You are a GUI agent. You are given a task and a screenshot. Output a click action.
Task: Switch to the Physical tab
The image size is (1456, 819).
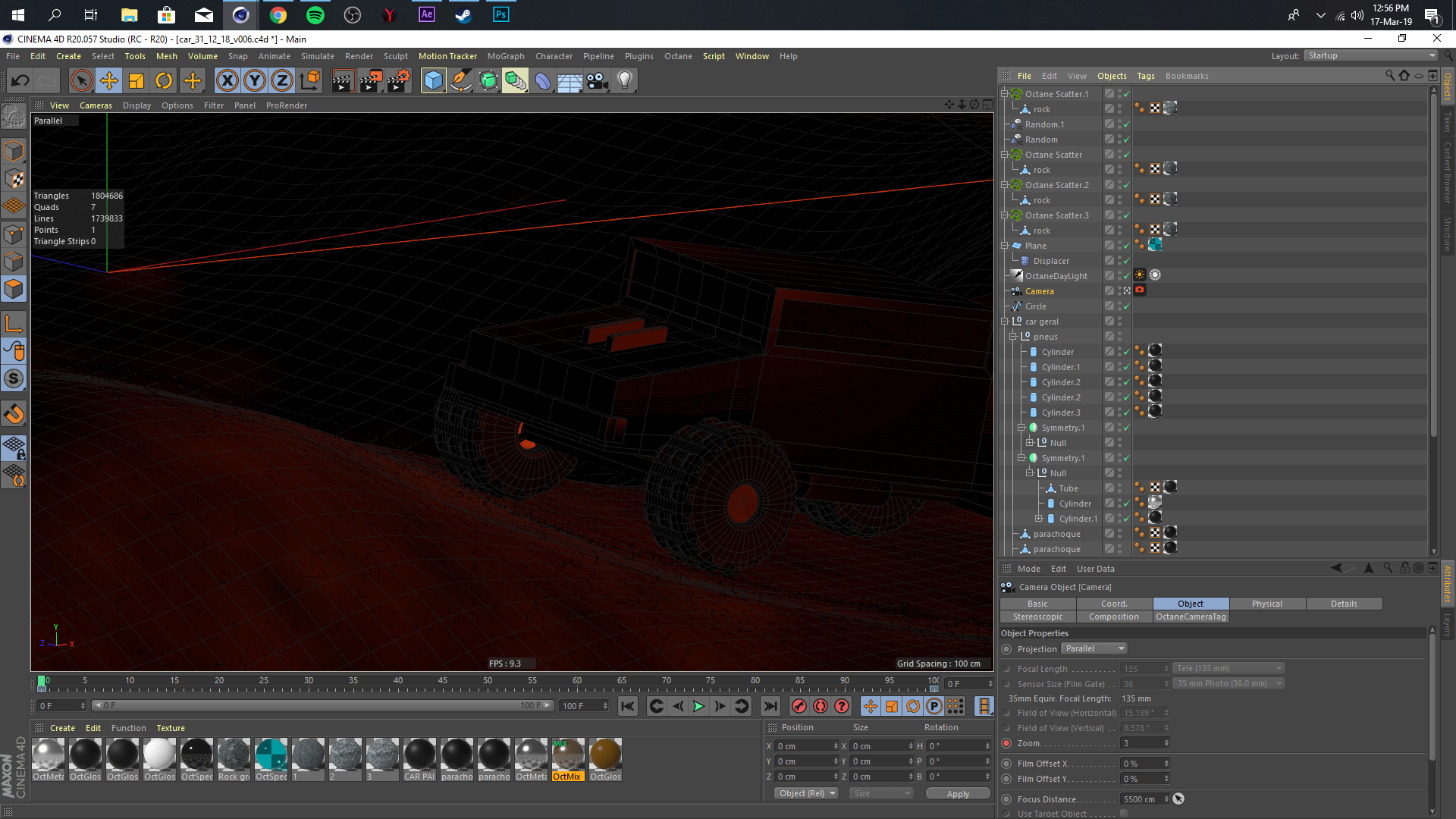point(1266,604)
